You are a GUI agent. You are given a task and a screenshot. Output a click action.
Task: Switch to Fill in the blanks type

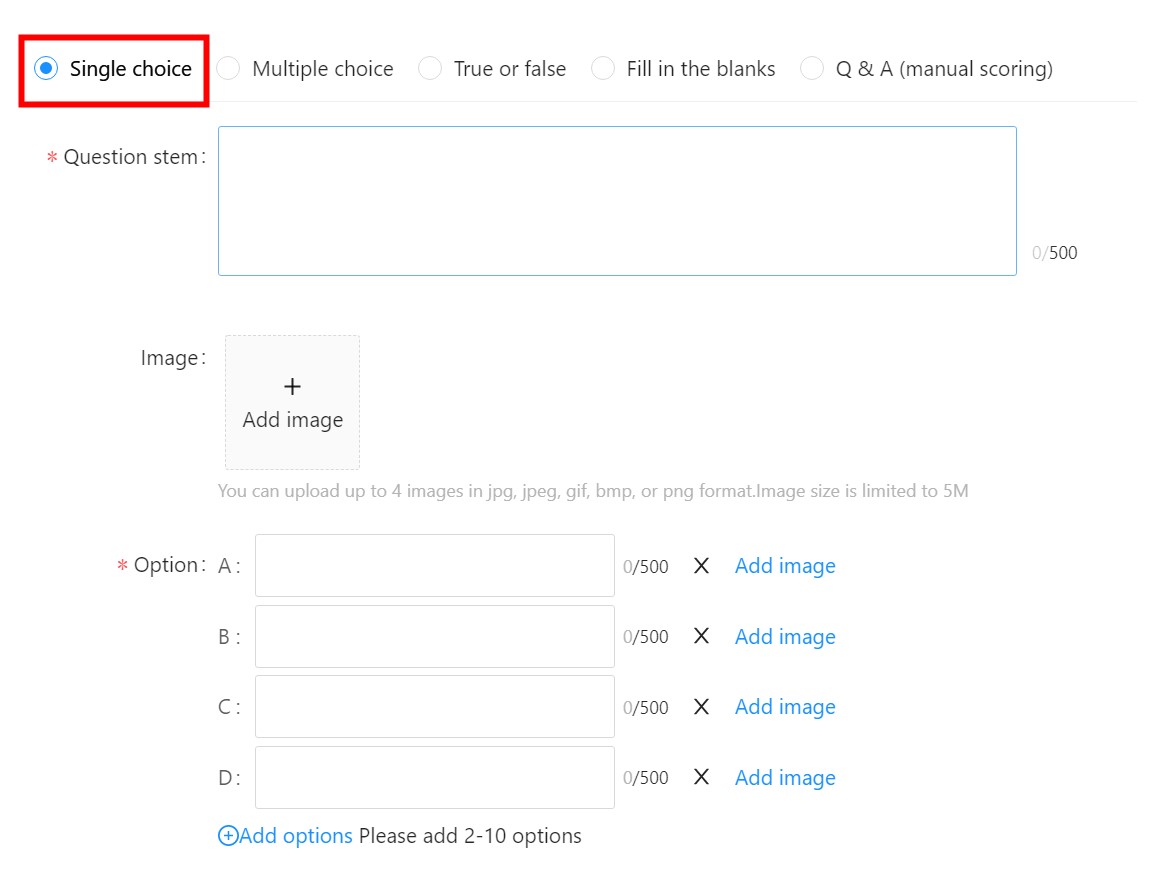(x=603, y=69)
